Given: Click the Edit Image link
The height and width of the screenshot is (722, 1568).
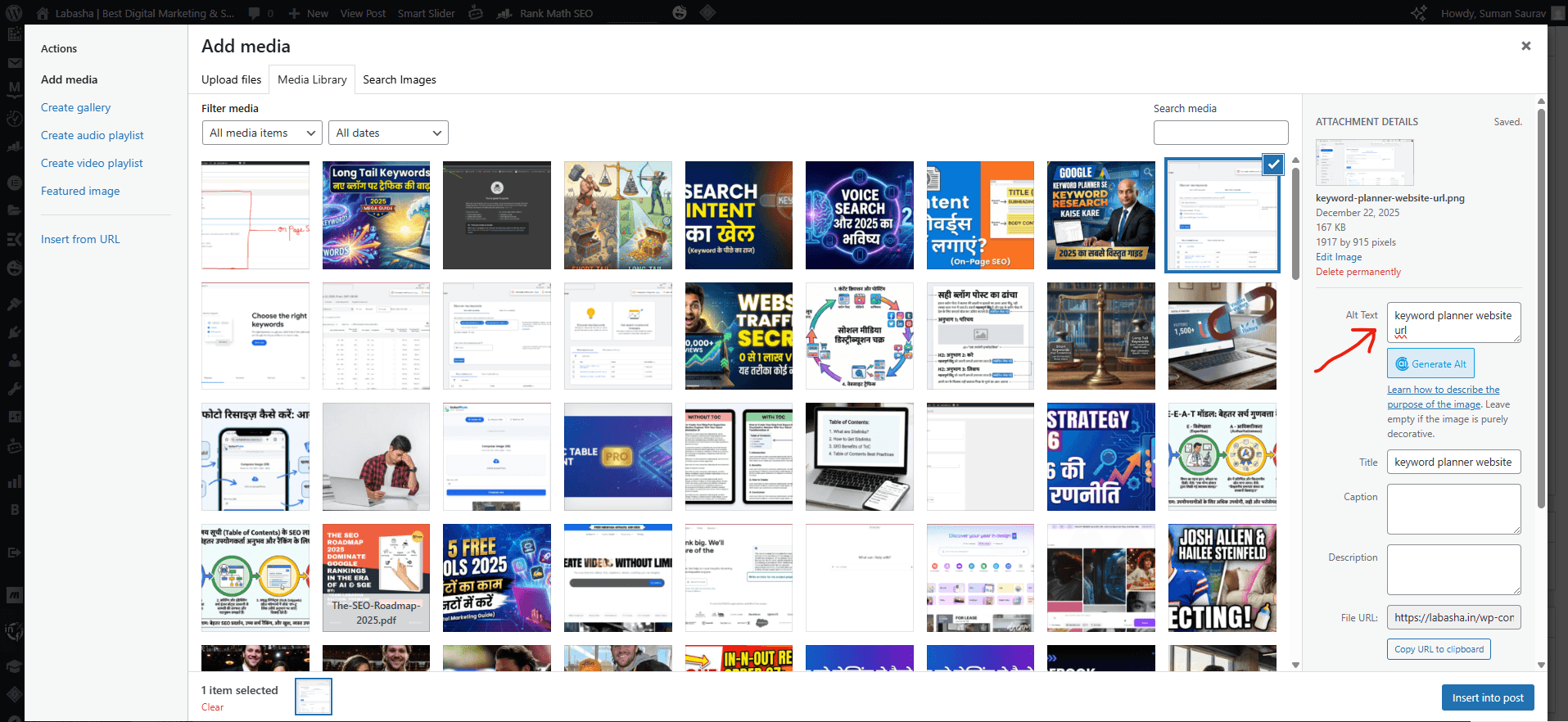Looking at the screenshot, I should pos(1339,257).
